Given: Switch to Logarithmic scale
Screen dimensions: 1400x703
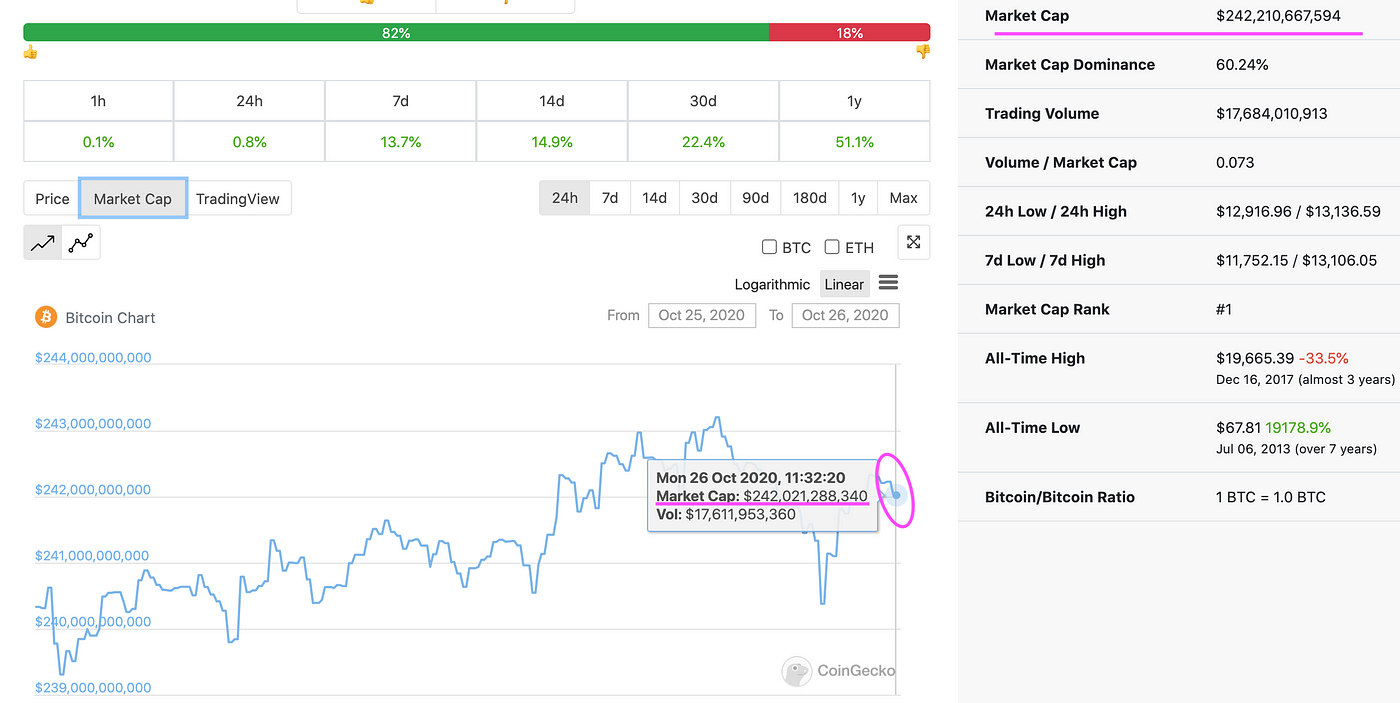Looking at the screenshot, I should click(772, 284).
